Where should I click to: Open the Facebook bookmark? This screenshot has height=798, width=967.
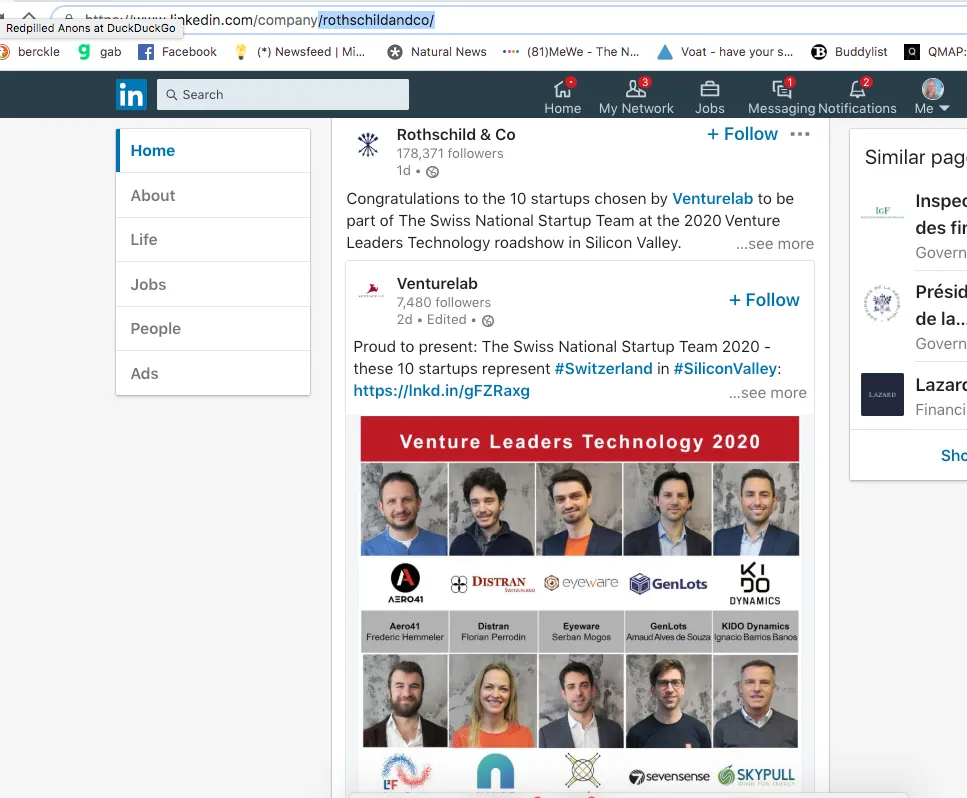178,52
